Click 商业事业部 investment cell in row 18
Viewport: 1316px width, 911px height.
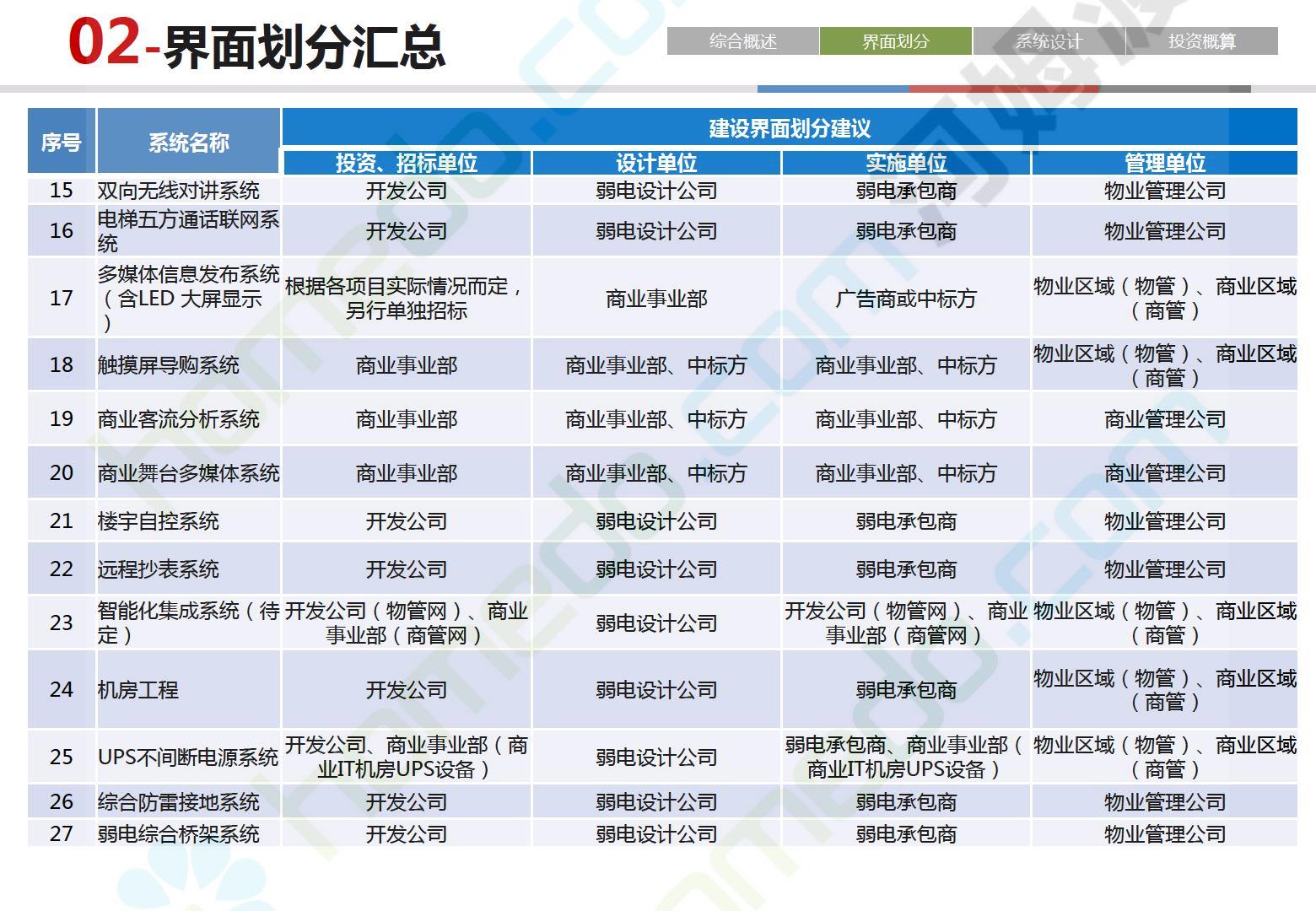tap(407, 365)
